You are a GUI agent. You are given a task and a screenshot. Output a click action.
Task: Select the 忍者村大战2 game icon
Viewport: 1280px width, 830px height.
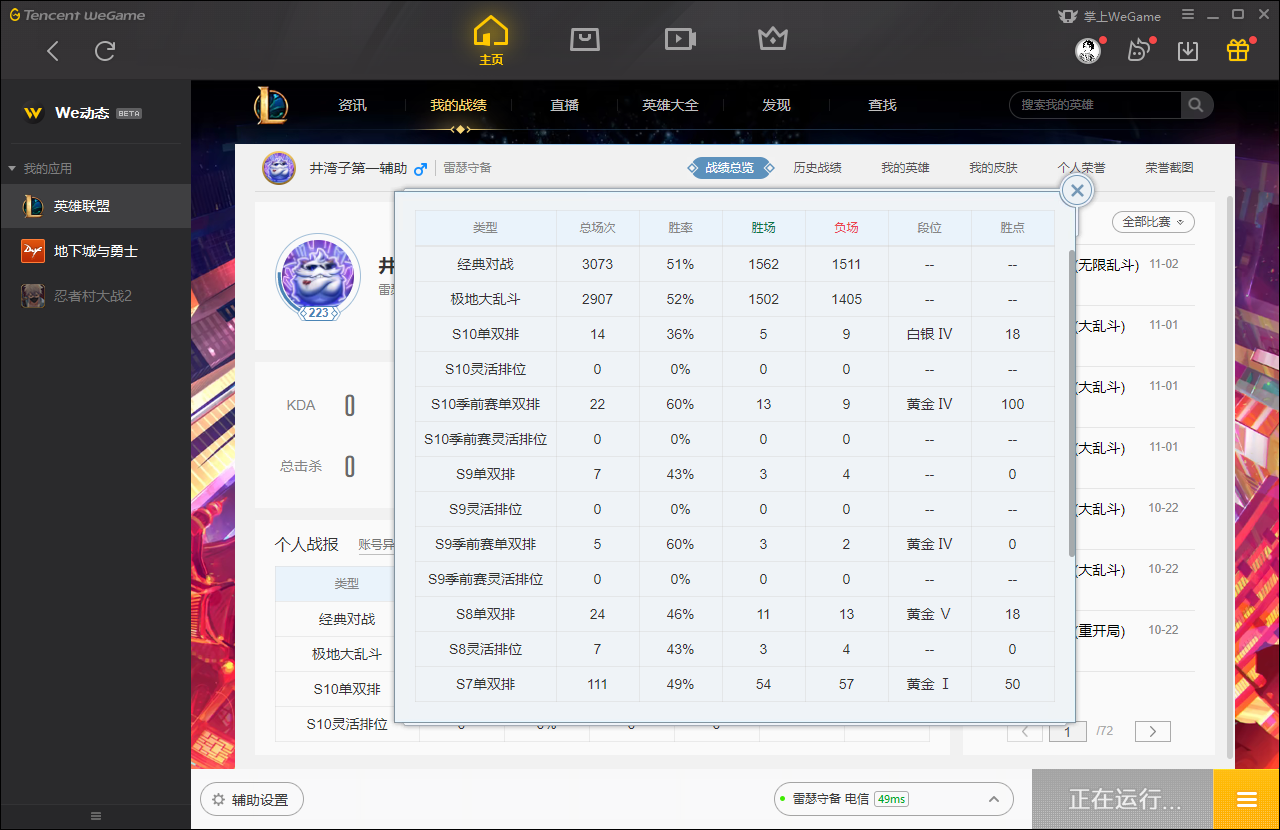click(x=32, y=295)
